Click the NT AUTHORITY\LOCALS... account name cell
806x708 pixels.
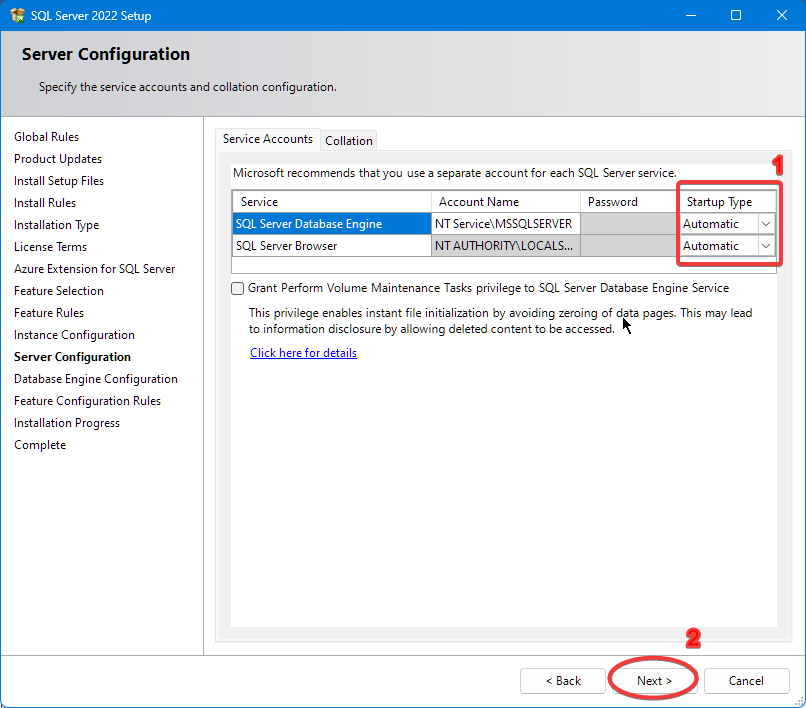click(x=506, y=246)
